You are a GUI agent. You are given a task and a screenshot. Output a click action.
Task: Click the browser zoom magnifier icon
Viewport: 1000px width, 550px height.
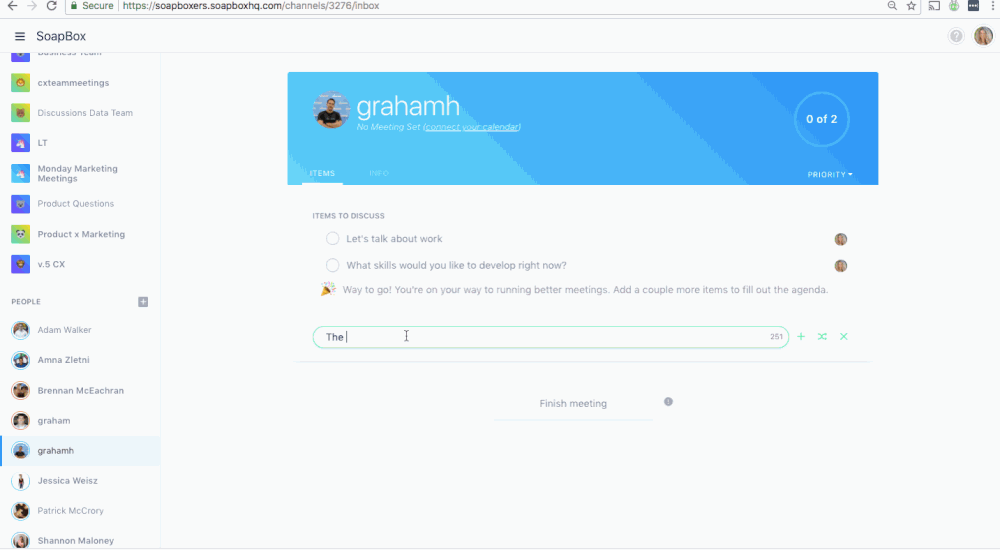pos(892,6)
